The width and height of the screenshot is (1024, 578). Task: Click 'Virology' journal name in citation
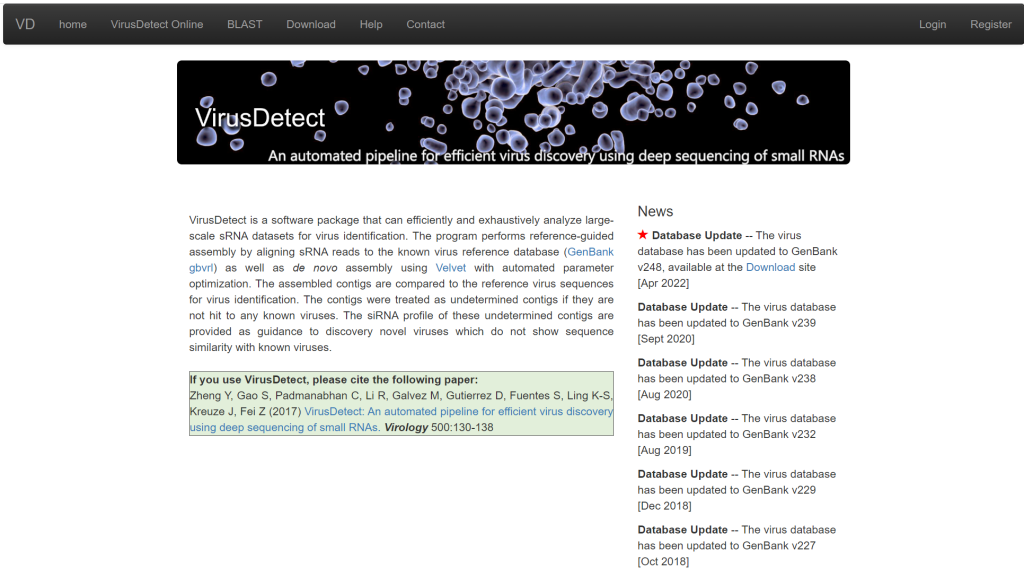point(406,427)
